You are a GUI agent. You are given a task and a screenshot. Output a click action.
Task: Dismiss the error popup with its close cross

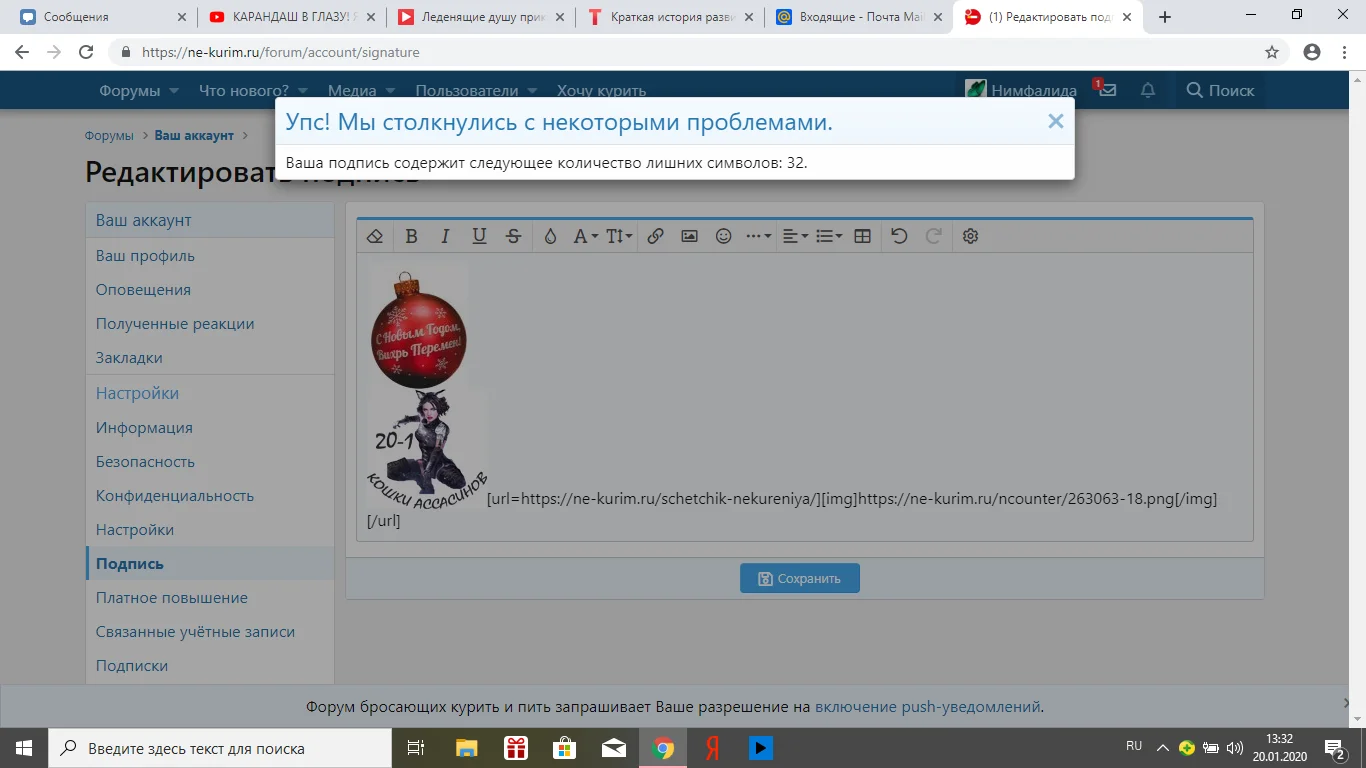1055,121
